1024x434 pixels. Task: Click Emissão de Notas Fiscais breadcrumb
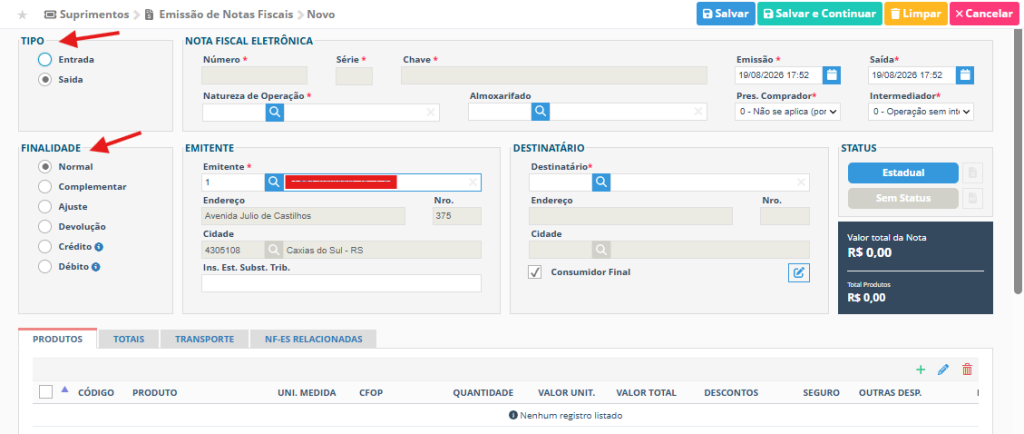pyautogui.click(x=220, y=14)
